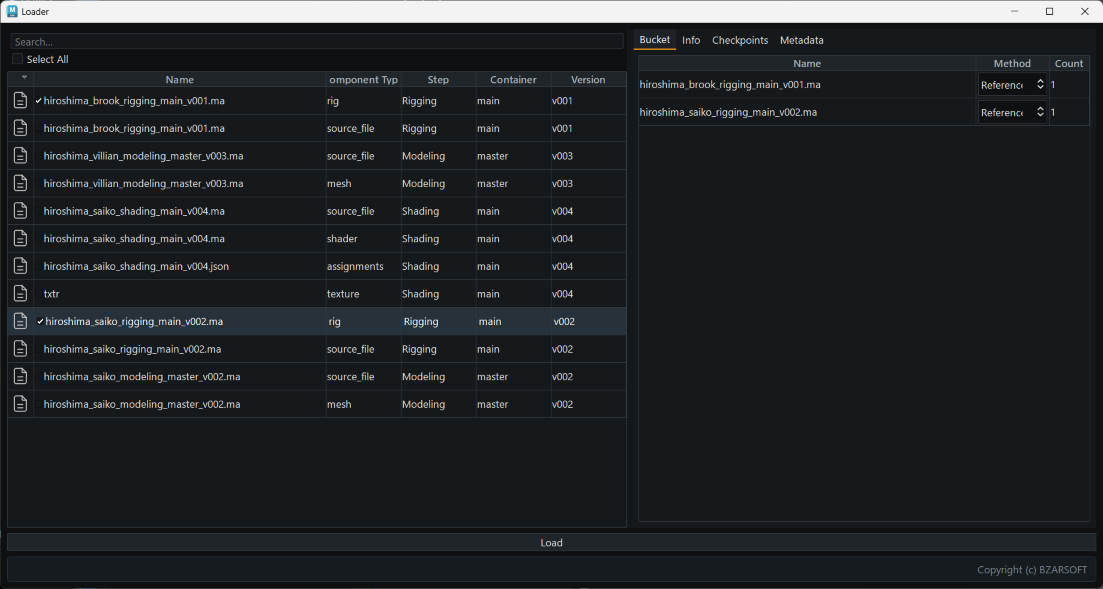Toggle the Select All checkbox
This screenshot has width=1103, height=589.
[18, 59]
